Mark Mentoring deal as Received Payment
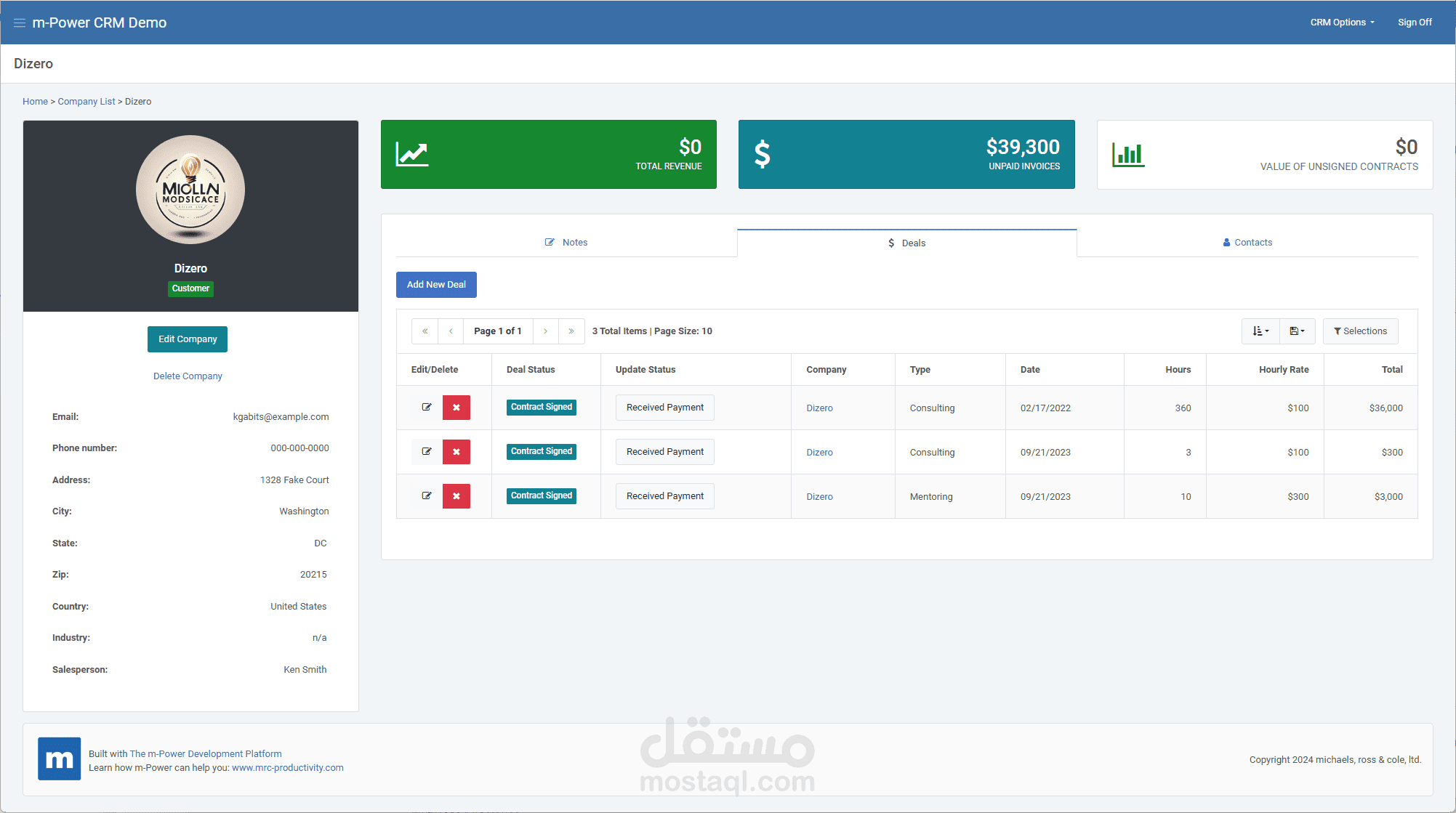 click(x=664, y=496)
